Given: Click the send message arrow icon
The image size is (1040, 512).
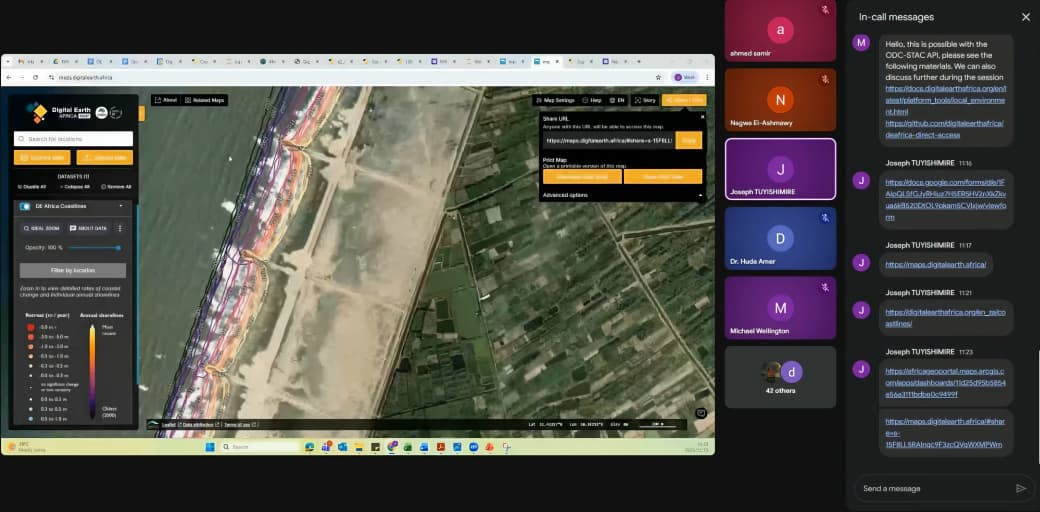Looking at the screenshot, I should (x=1020, y=488).
